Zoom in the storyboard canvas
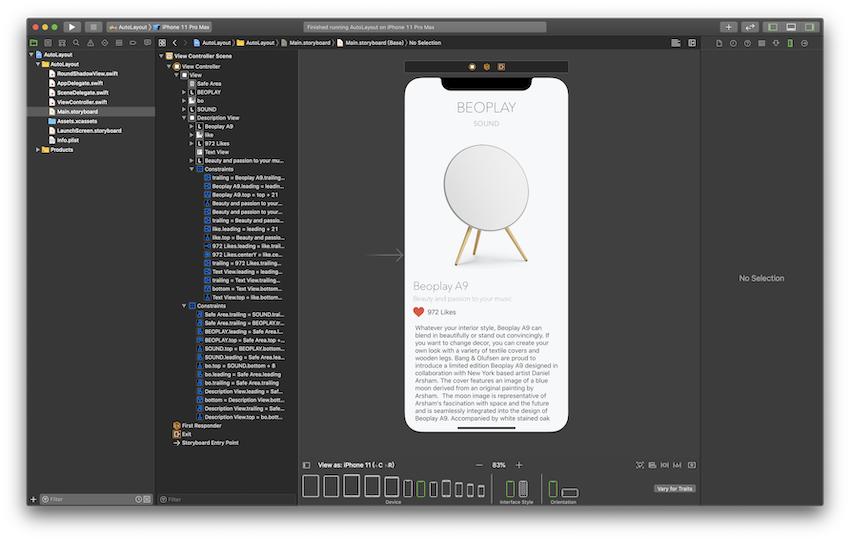Screen dimensions: 850x541 pos(519,465)
